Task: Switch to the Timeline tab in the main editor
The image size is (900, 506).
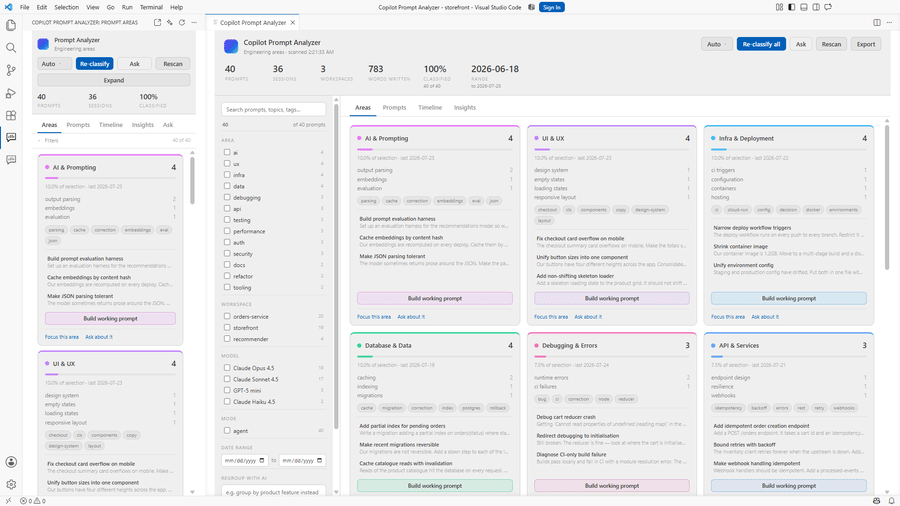Action: coord(430,107)
